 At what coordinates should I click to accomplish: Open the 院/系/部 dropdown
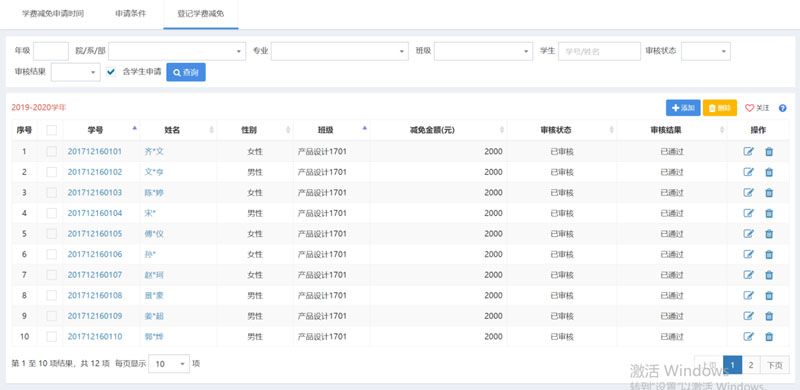pyautogui.click(x=177, y=51)
